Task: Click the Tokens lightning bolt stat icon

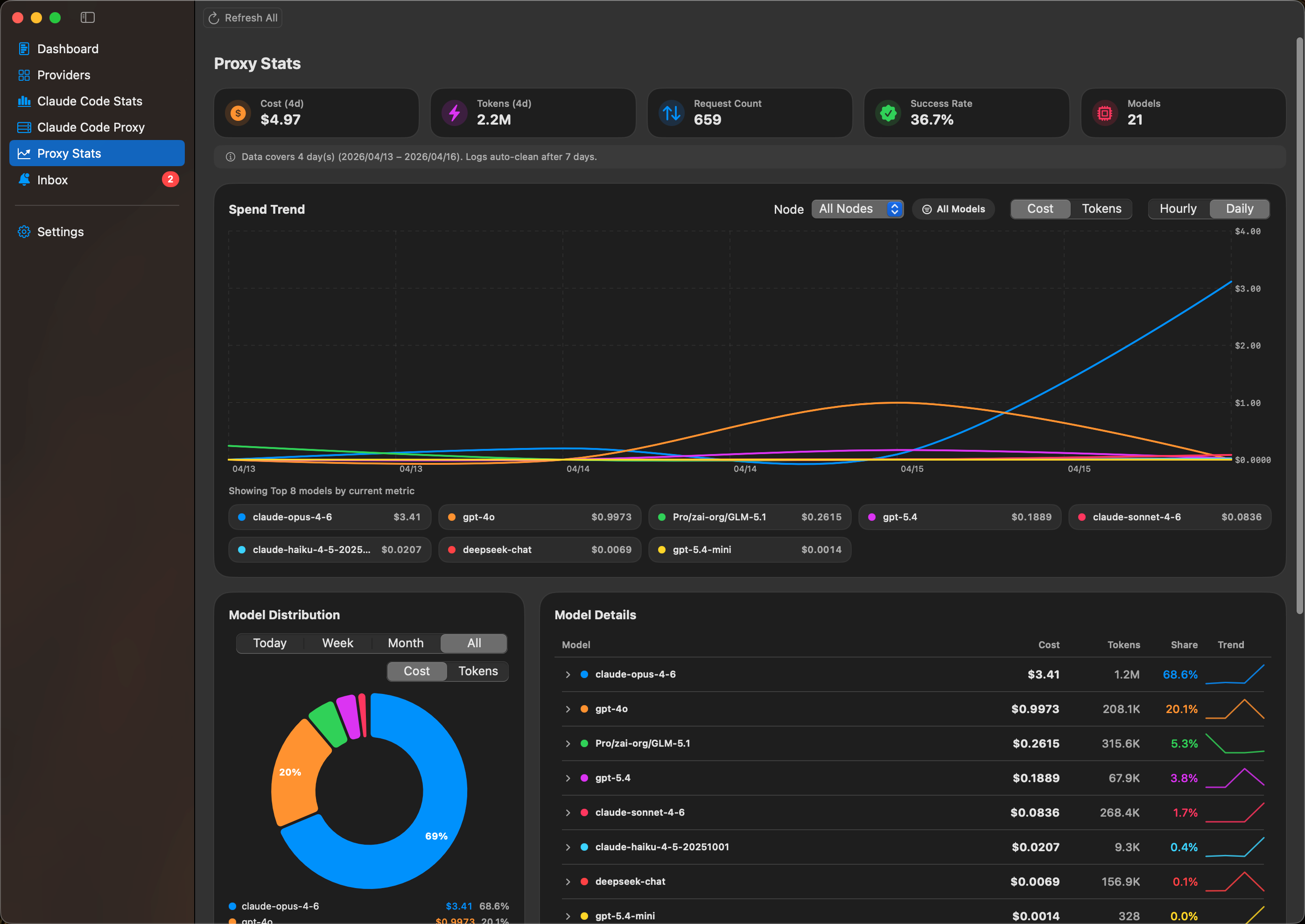Action: coord(454,112)
